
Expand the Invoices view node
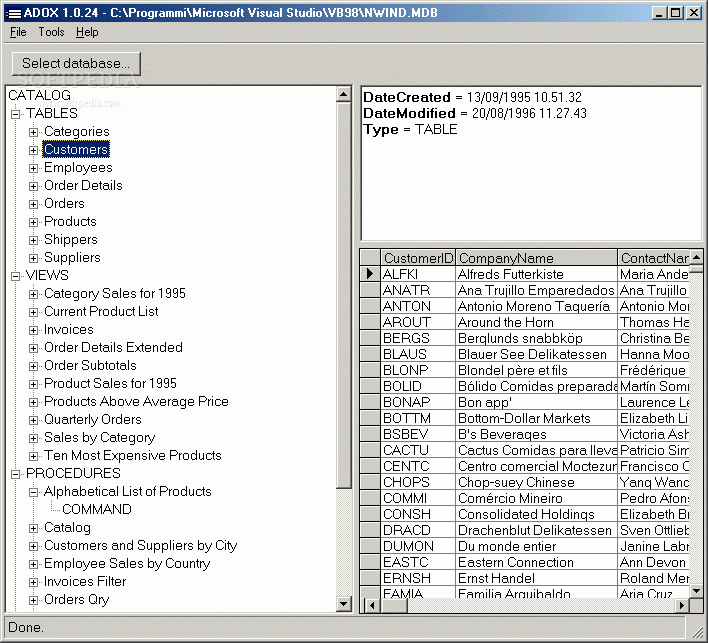click(x=33, y=330)
